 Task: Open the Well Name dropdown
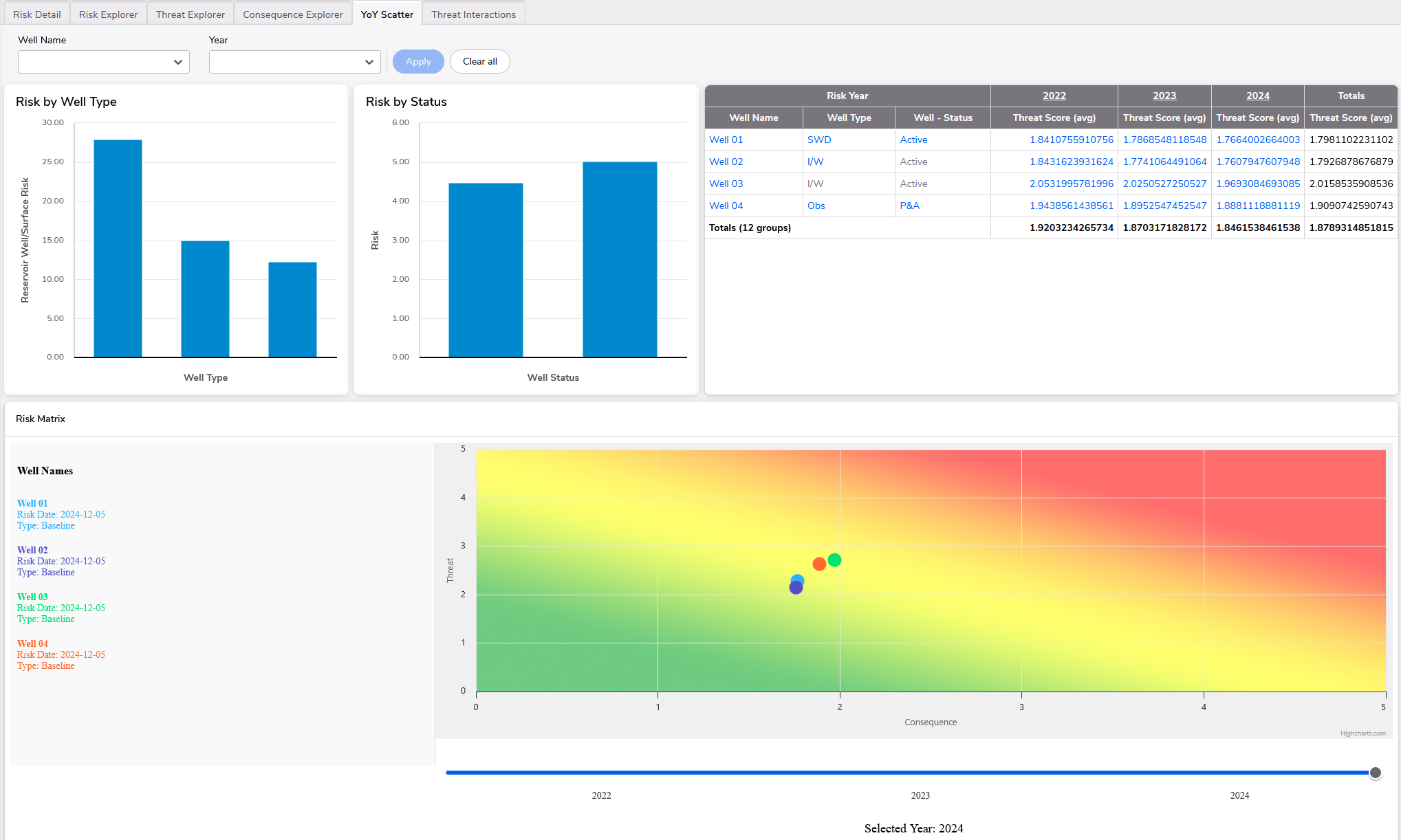pyautogui.click(x=103, y=62)
